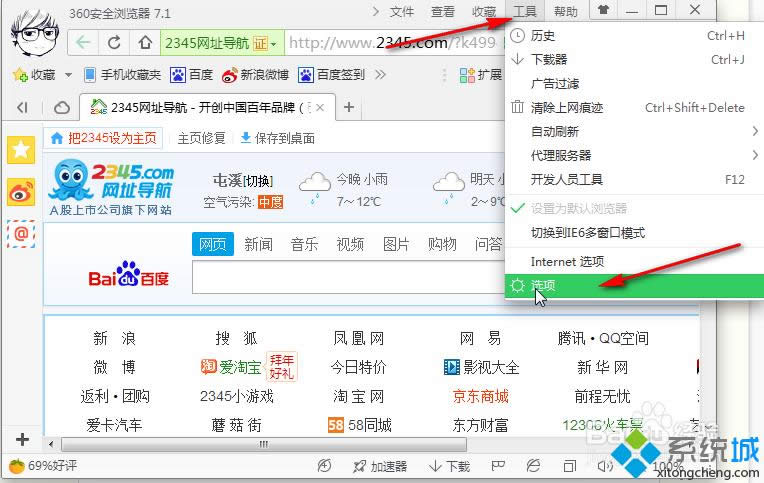Open the 工具 menu
Image resolution: width=764 pixels, height=483 pixels.
525,11
